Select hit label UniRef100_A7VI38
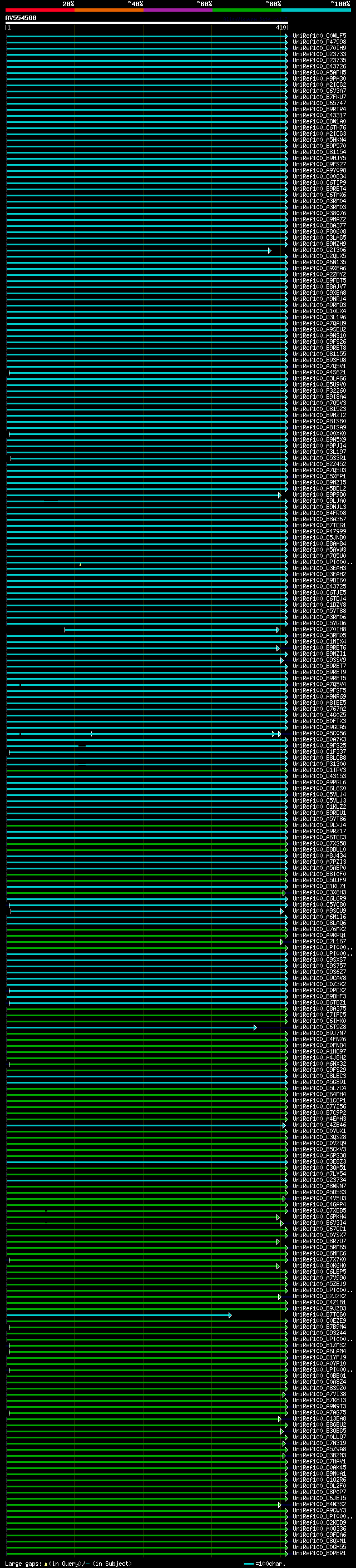This screenshot has height=1568, width=356. tap(319, 1395)
